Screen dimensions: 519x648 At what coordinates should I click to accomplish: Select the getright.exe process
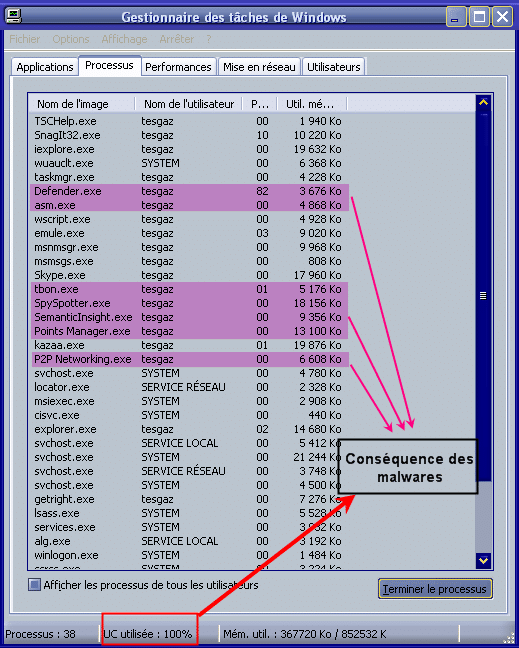(190, 499)
